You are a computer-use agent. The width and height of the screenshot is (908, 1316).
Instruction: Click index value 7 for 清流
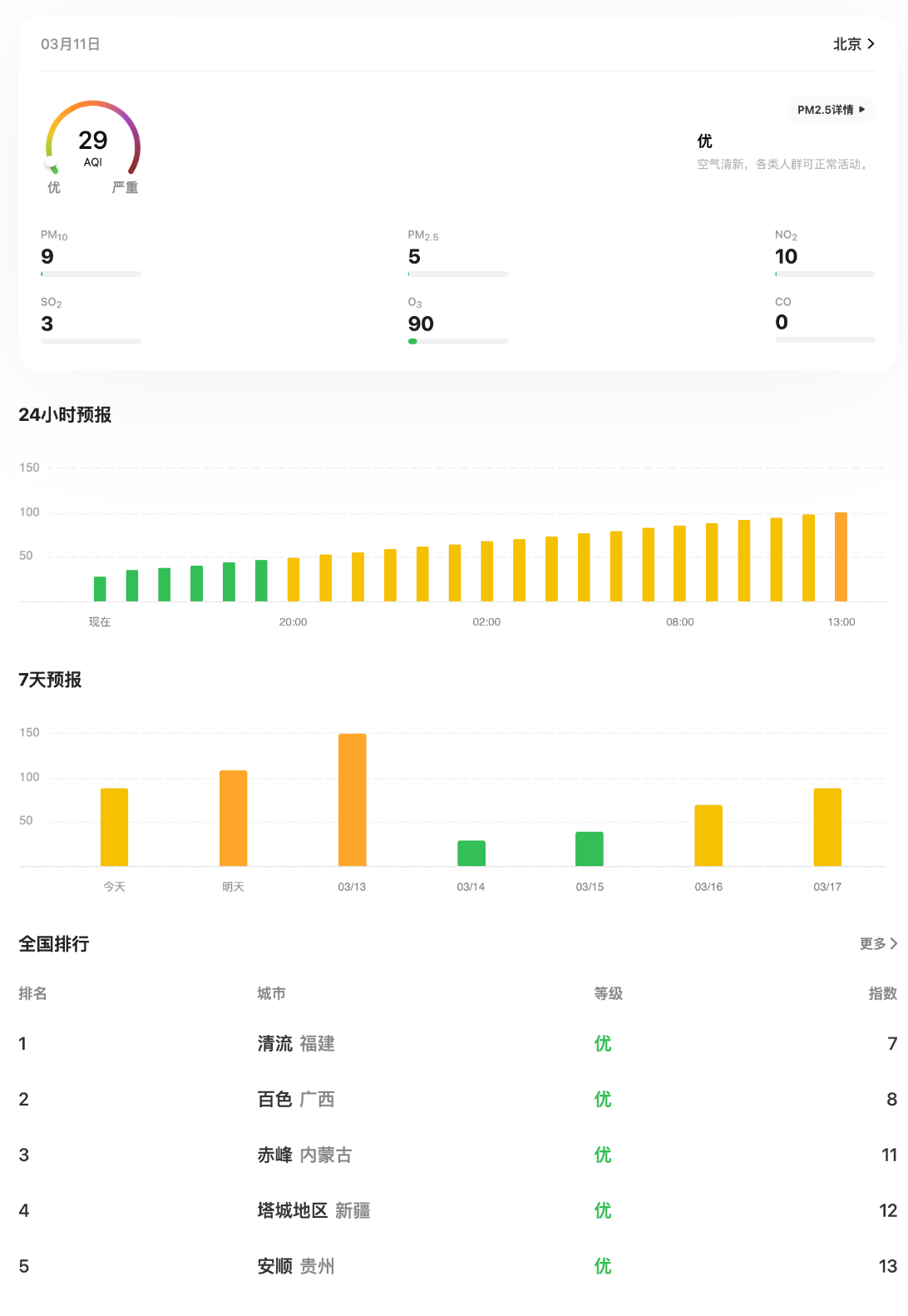point(892,1044)
